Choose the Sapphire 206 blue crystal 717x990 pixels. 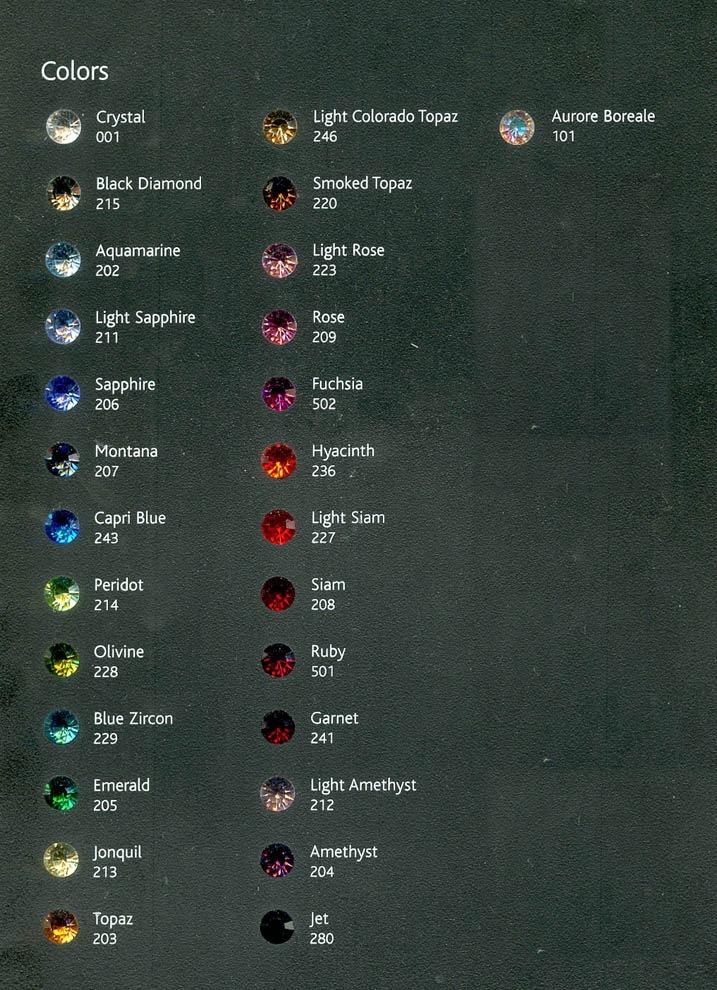62,393
